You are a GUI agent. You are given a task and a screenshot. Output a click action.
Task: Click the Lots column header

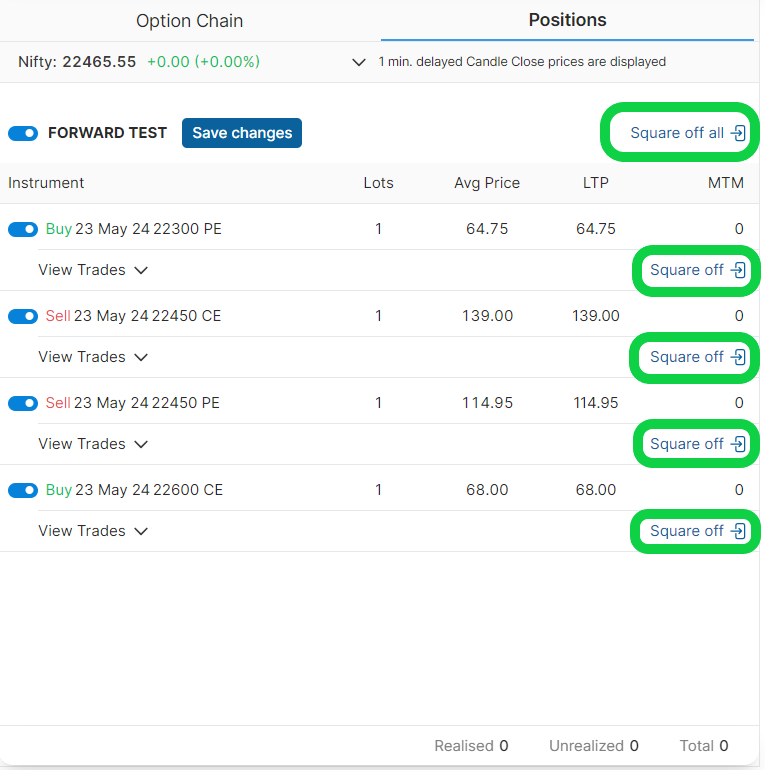point(379,183)
